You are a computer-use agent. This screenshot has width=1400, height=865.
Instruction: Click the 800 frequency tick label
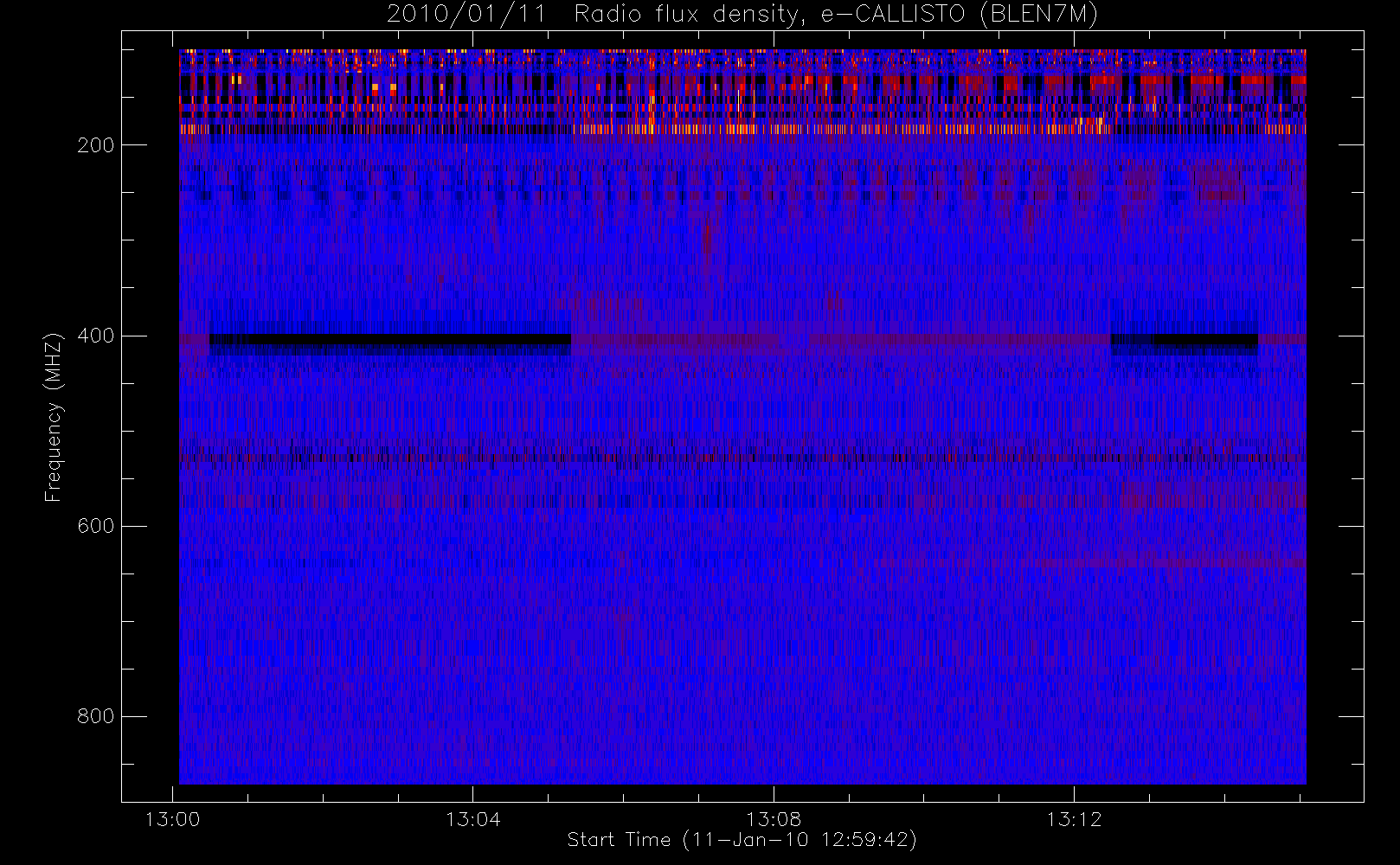95,716
